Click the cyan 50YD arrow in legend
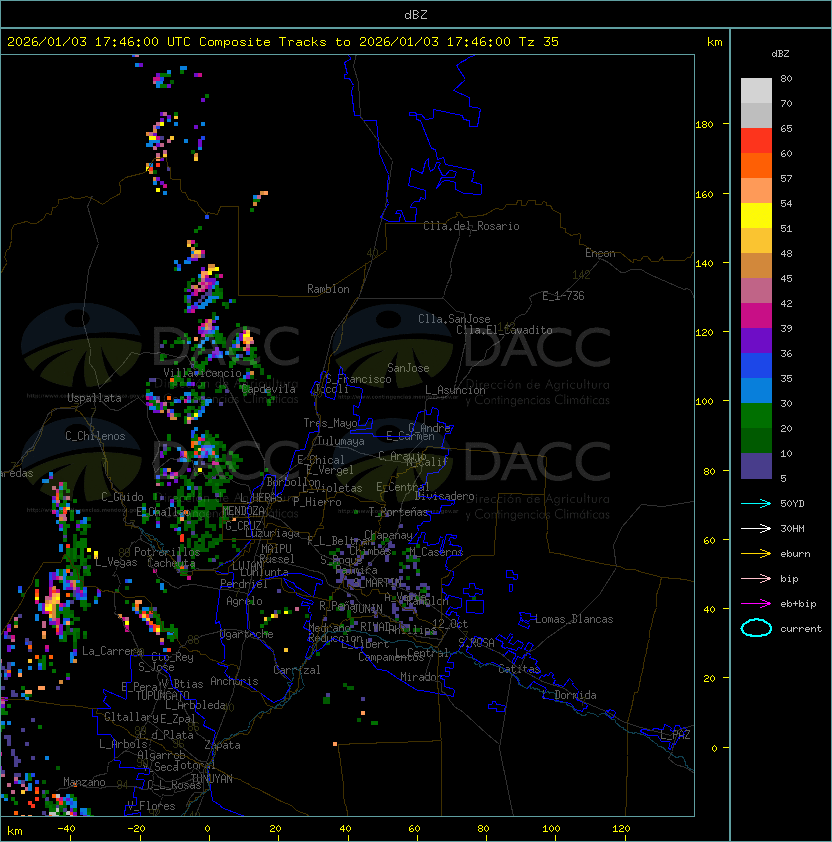 coord(756,503)
